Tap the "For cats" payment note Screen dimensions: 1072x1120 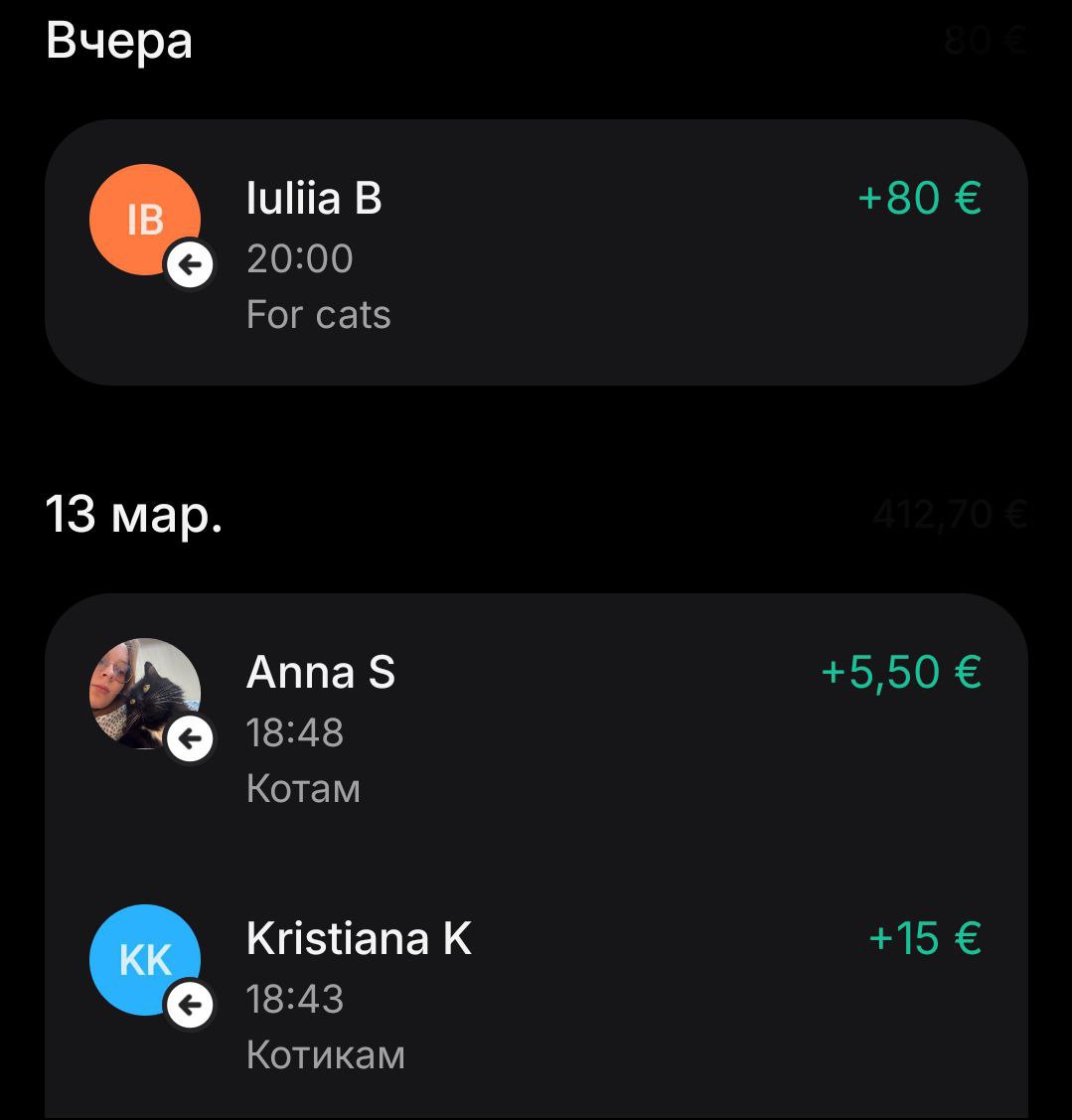pos(318,315)
